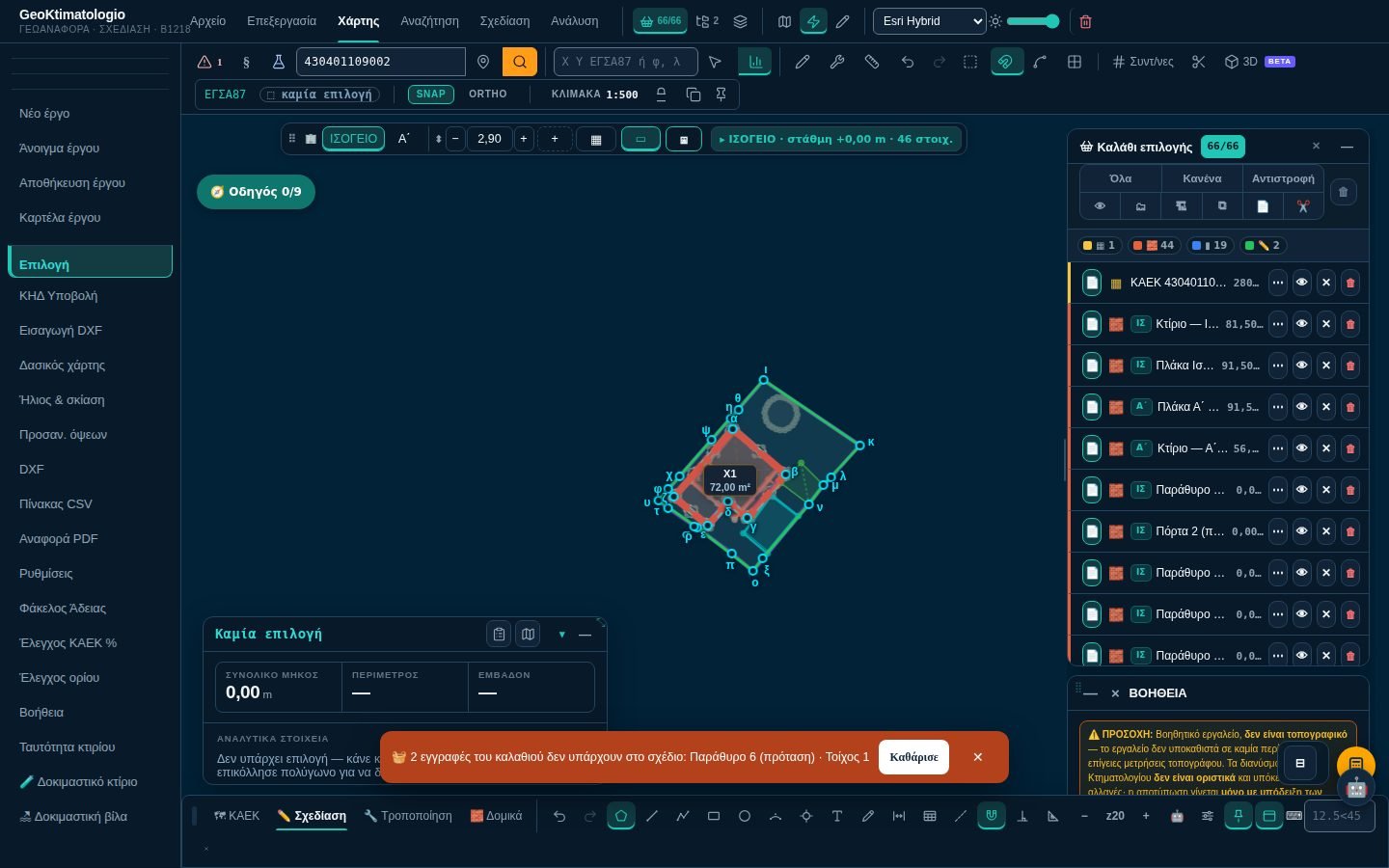Click the scissors cut tool next to Συντ/νες

[1199, 62]
